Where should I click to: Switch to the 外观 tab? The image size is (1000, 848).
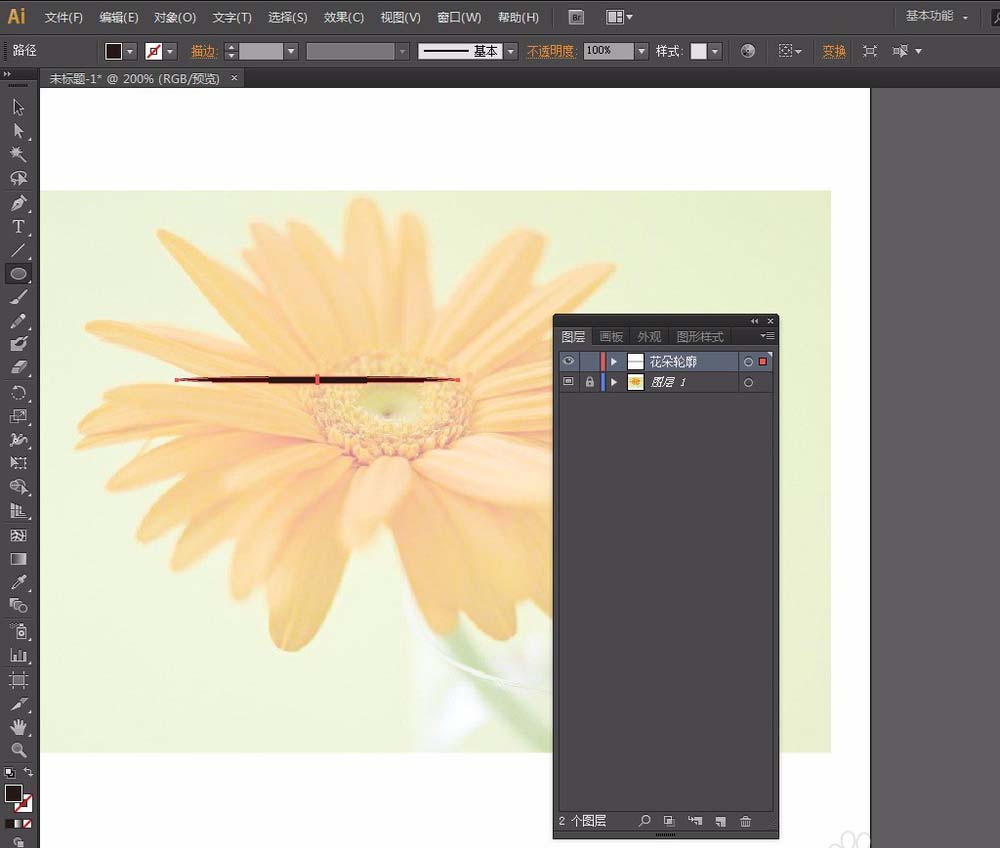649,336
